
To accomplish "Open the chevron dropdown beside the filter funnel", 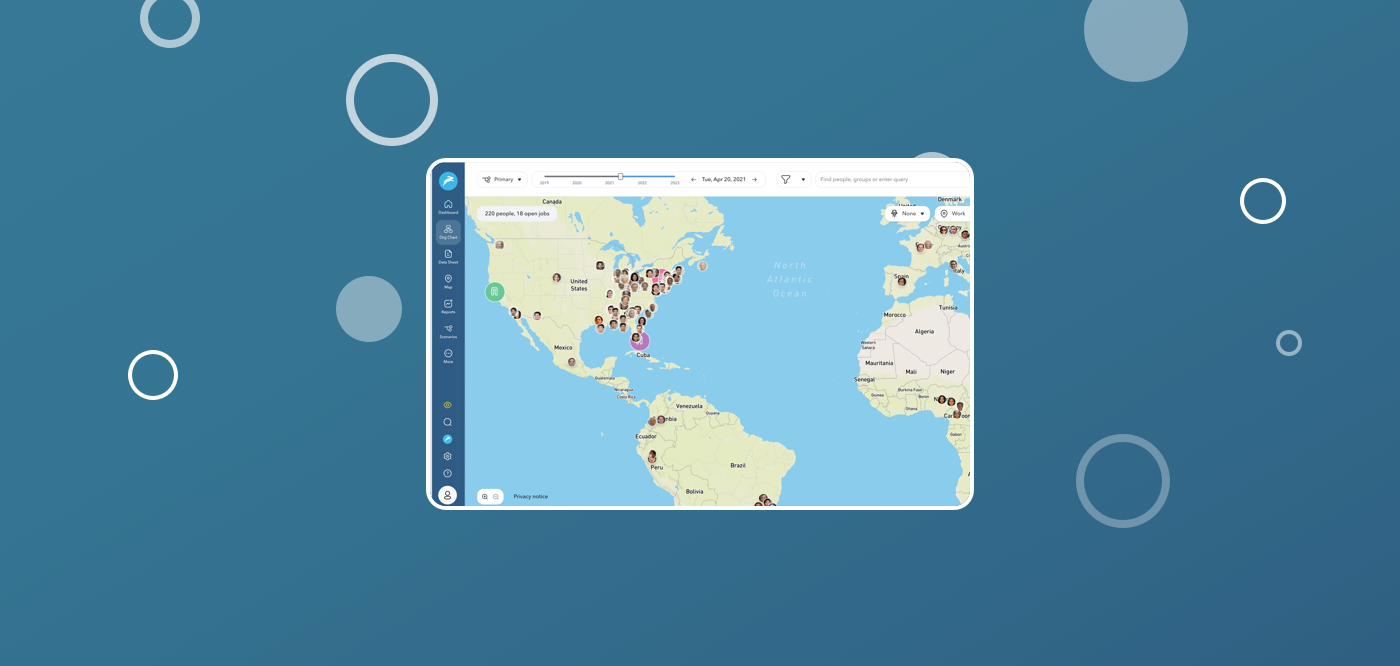I will (x=803, y=179).
